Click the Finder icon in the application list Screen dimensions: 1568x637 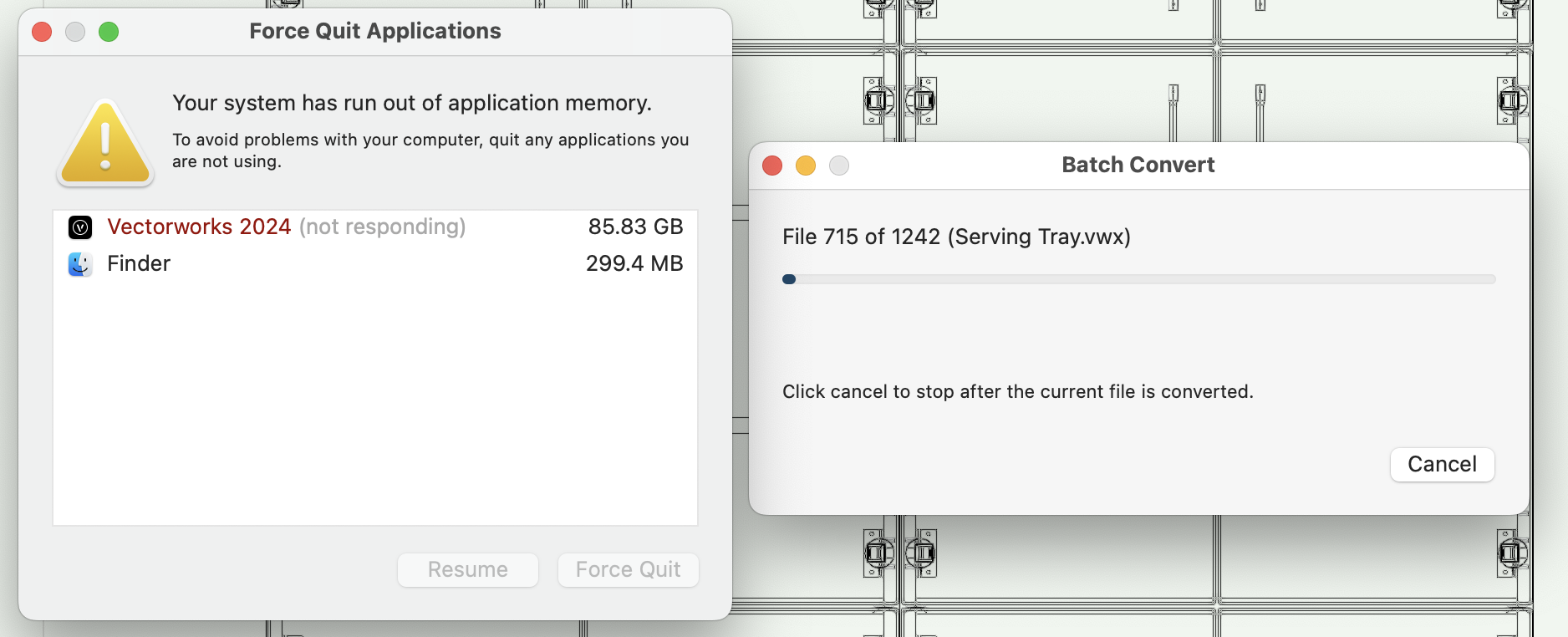point(80,264)
